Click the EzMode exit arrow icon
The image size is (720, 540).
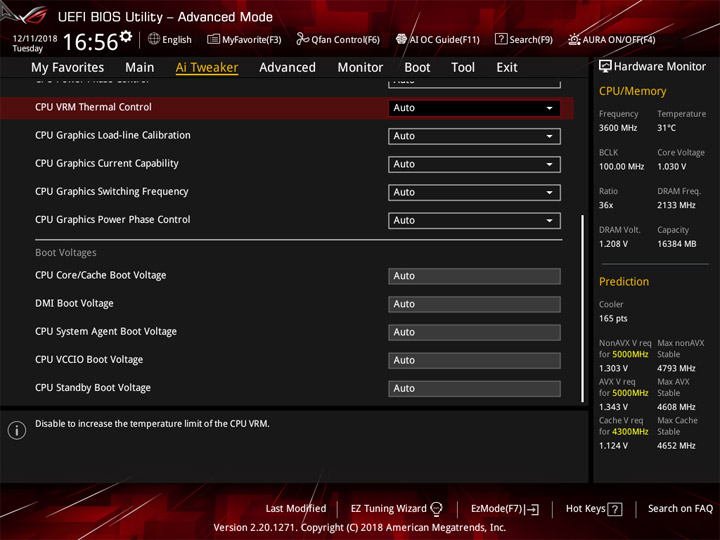(x=532, y=509)
